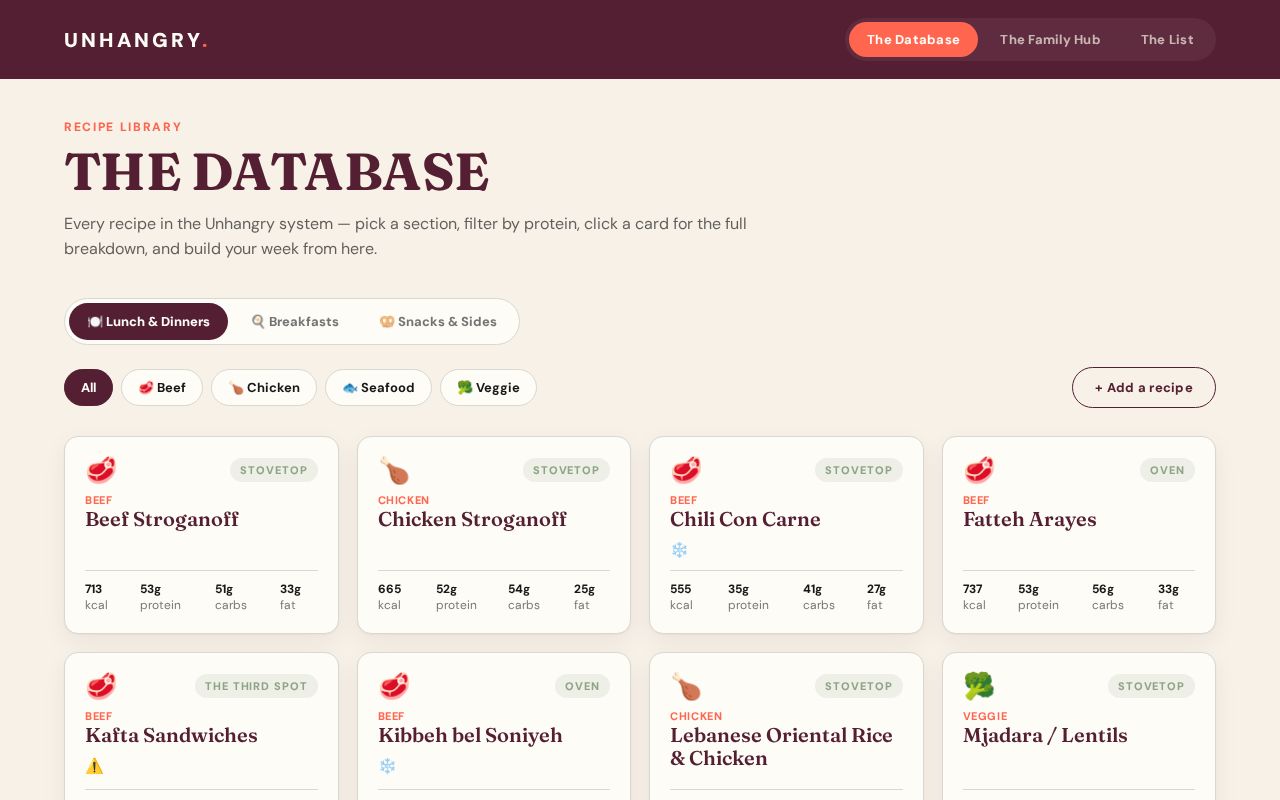
Task: Switch to The Family Hub tab
Action: point(1050,40)
